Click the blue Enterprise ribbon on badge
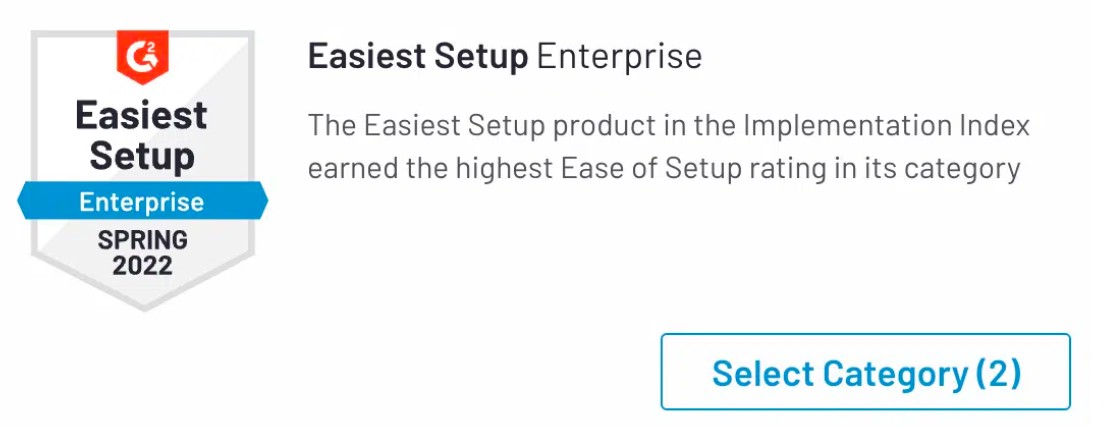The height and width of the screenshot is (428, 1113). click(142, 202)
